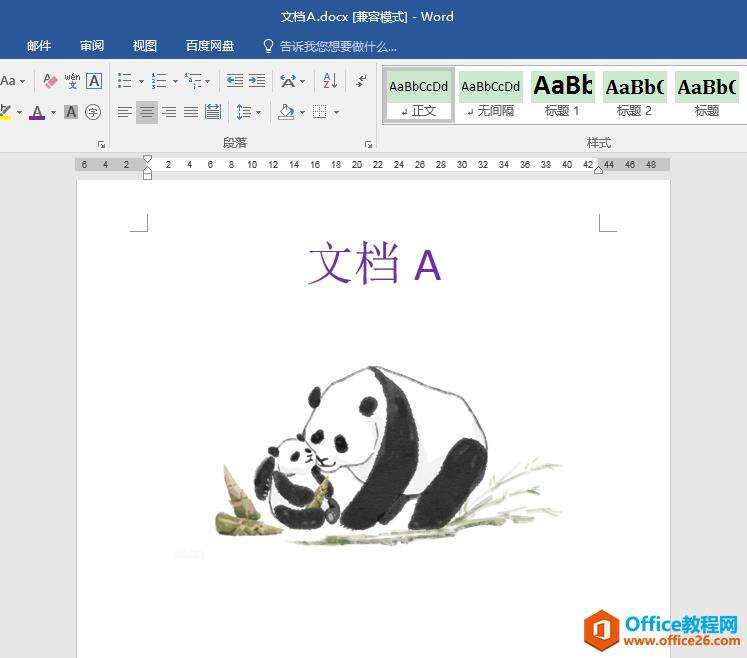Viewport: 747px width, 658px height.
Task: Apply numbered list formatting
Action: (x=159, y=81)
